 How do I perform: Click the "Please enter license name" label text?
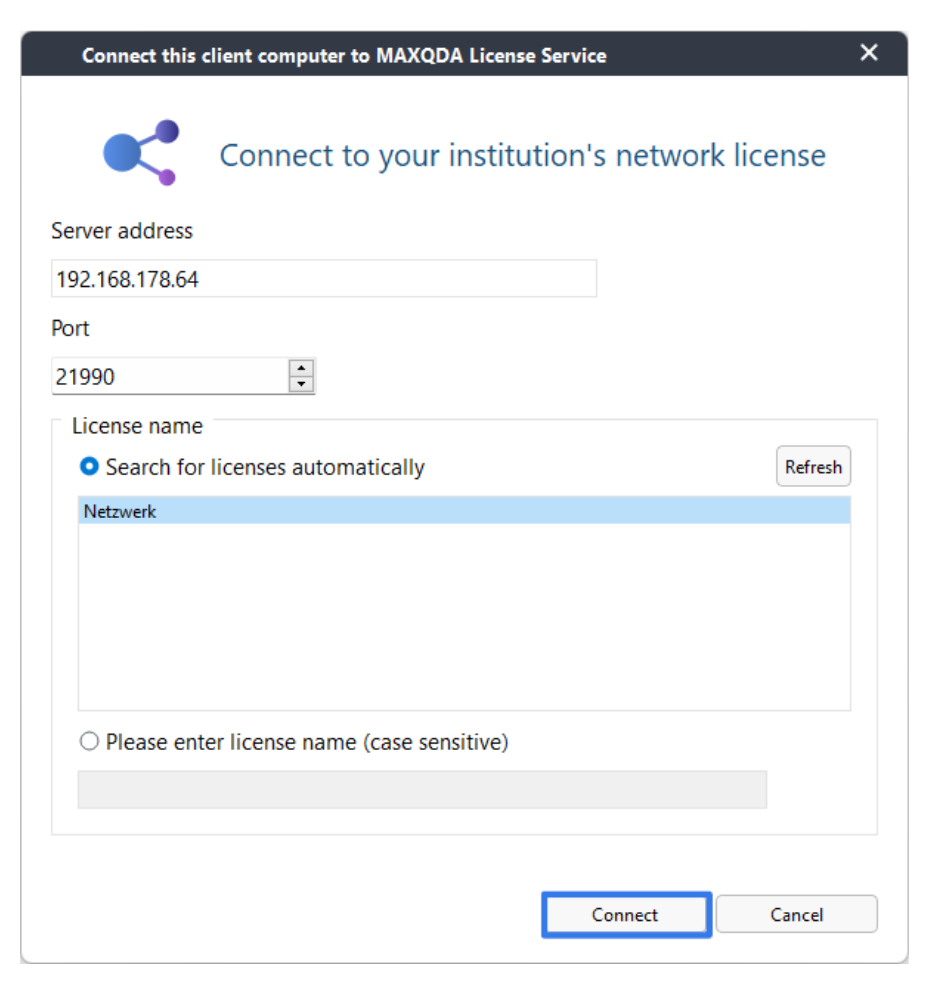307,742
